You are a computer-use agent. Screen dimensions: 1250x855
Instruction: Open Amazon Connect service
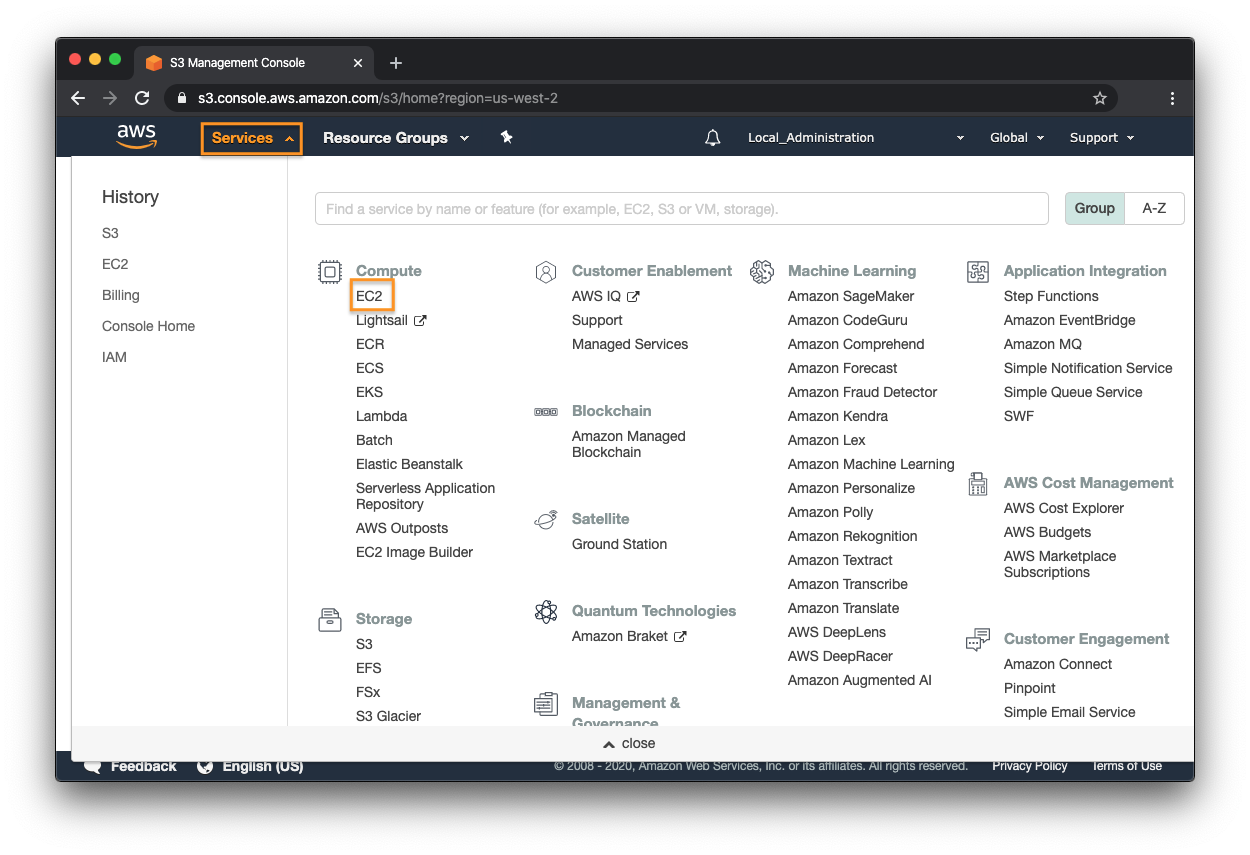[x=1058, y=664]
